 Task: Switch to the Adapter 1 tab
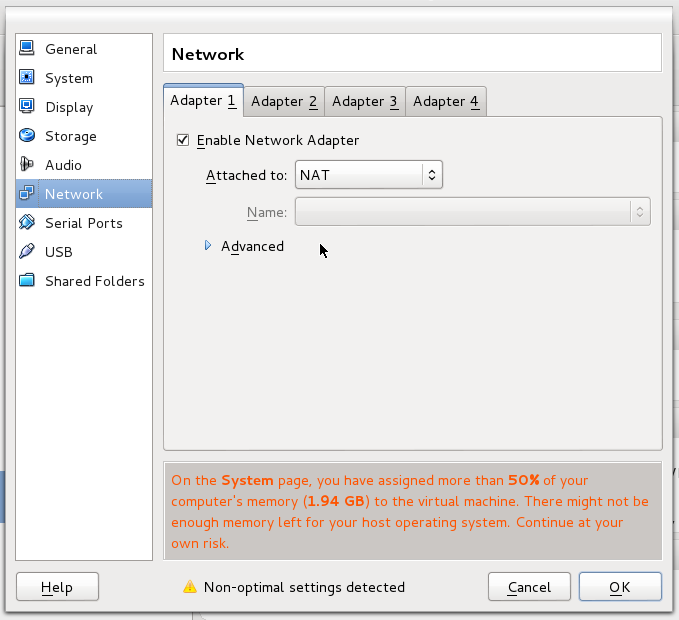point(204,100)
